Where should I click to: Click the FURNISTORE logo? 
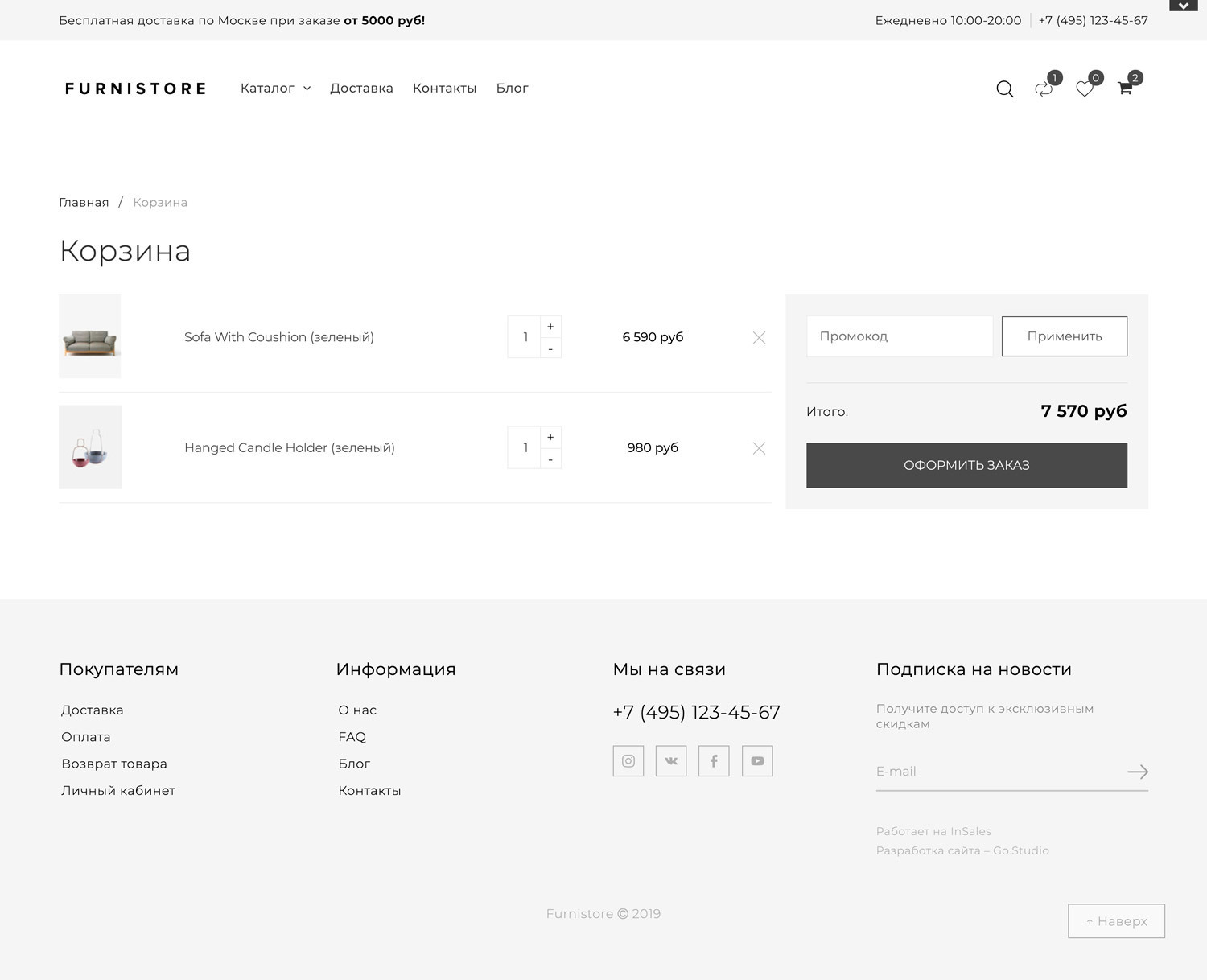(x=135, y=89)
